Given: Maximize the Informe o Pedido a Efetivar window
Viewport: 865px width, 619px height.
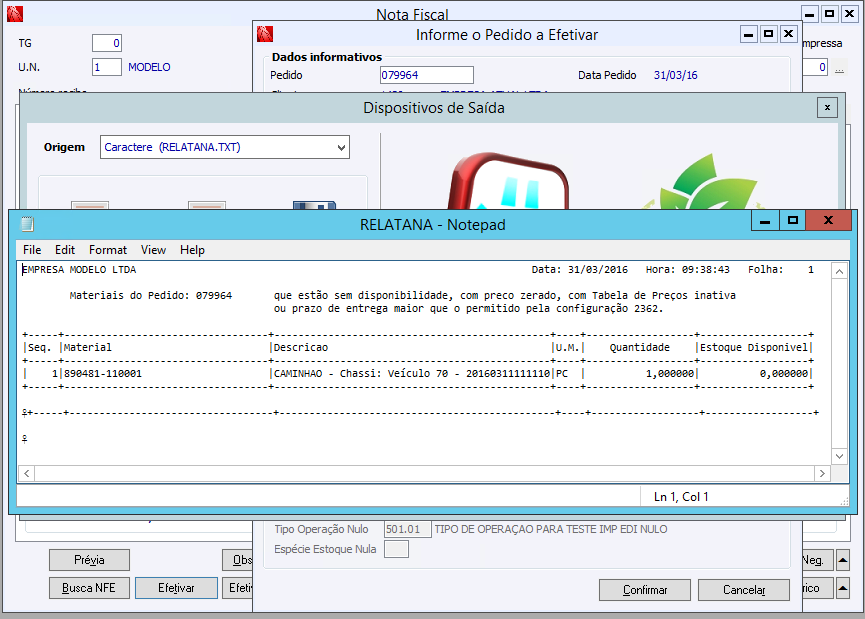Looking at the screenshot, I should (768, 34).
